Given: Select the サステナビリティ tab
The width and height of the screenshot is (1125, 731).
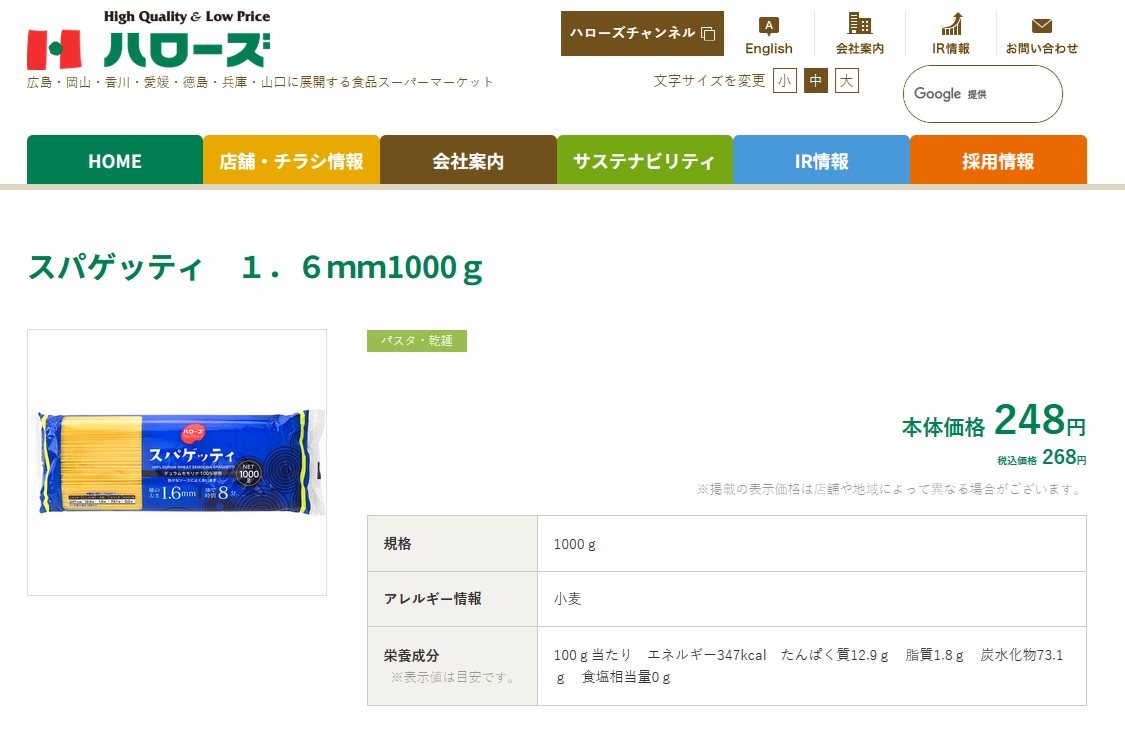Looking at the screenshot, I should coord(644,161).
